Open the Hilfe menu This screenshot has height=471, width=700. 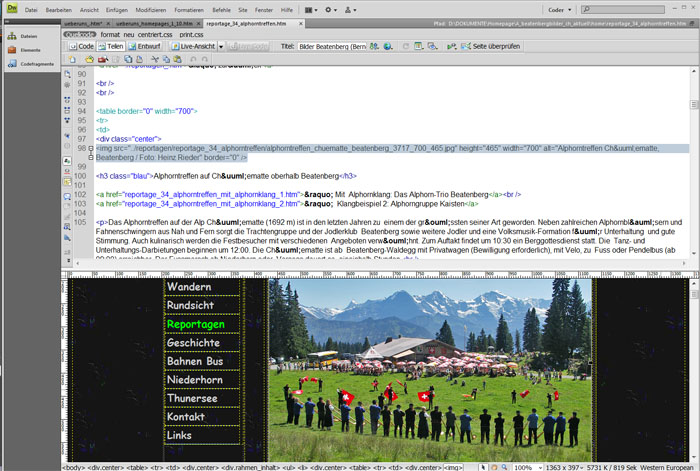pyautogui.click(x=287, y=10)
